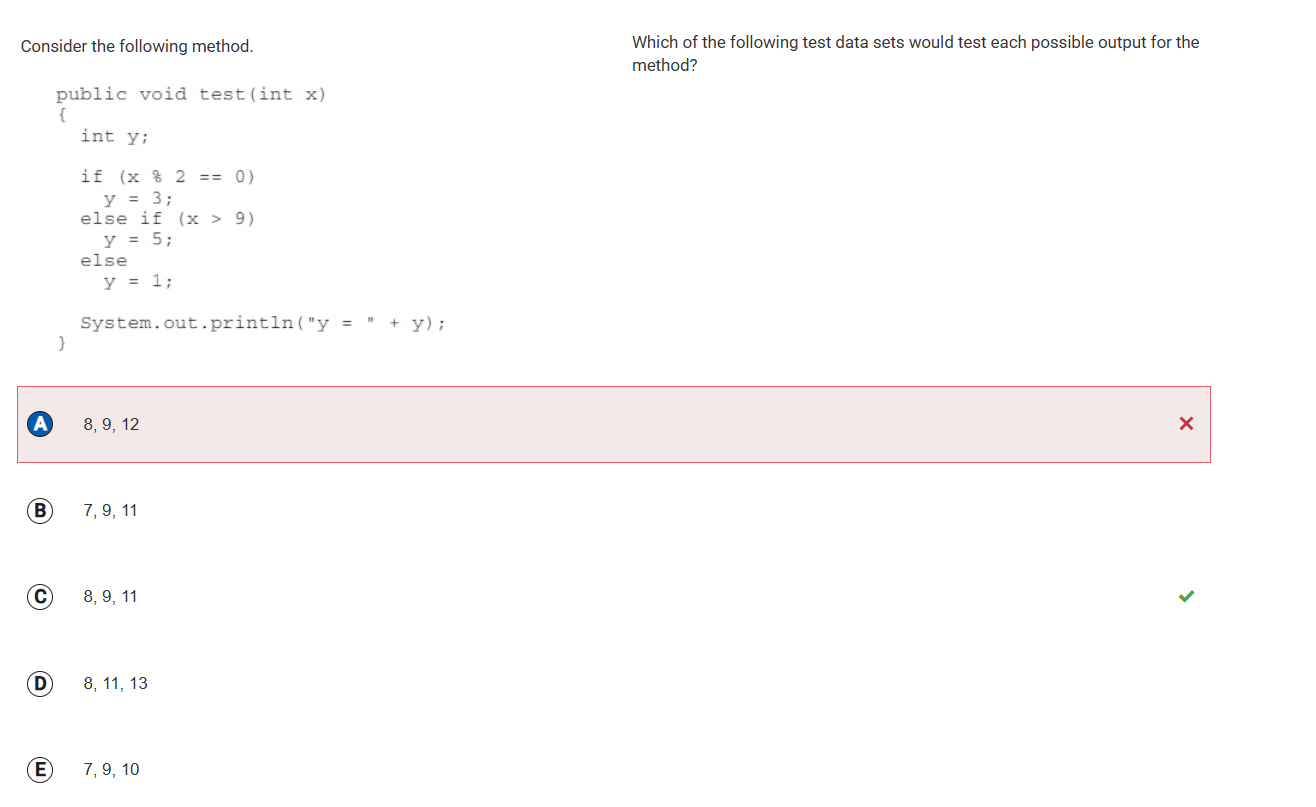Click the red X incorrect icon
The height and width of the screenshot is (807, 1316).
click(1186, 424)
